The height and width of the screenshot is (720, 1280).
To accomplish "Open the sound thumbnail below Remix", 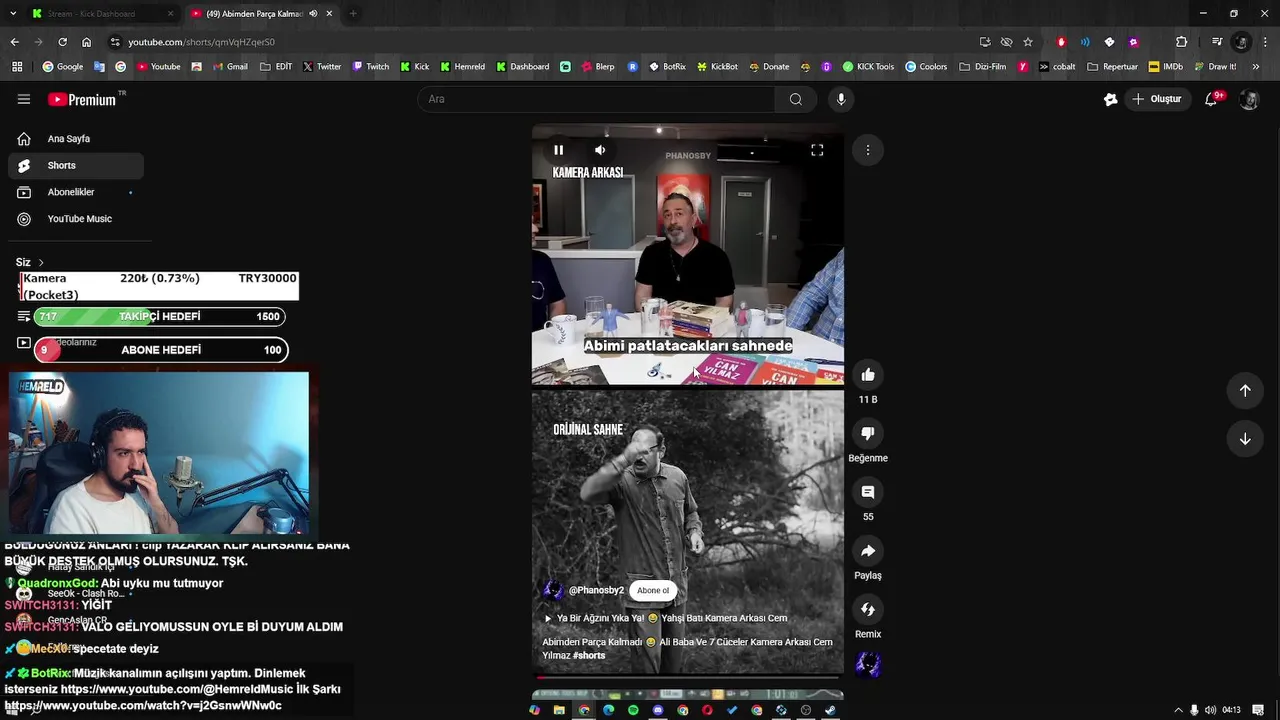I will (868, 665).
